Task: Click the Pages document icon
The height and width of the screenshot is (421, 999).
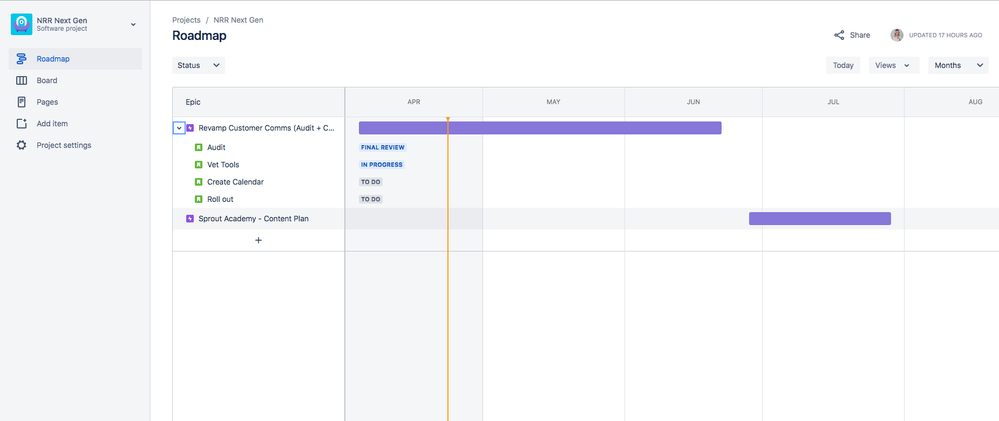Action: (x=21, y=102)
